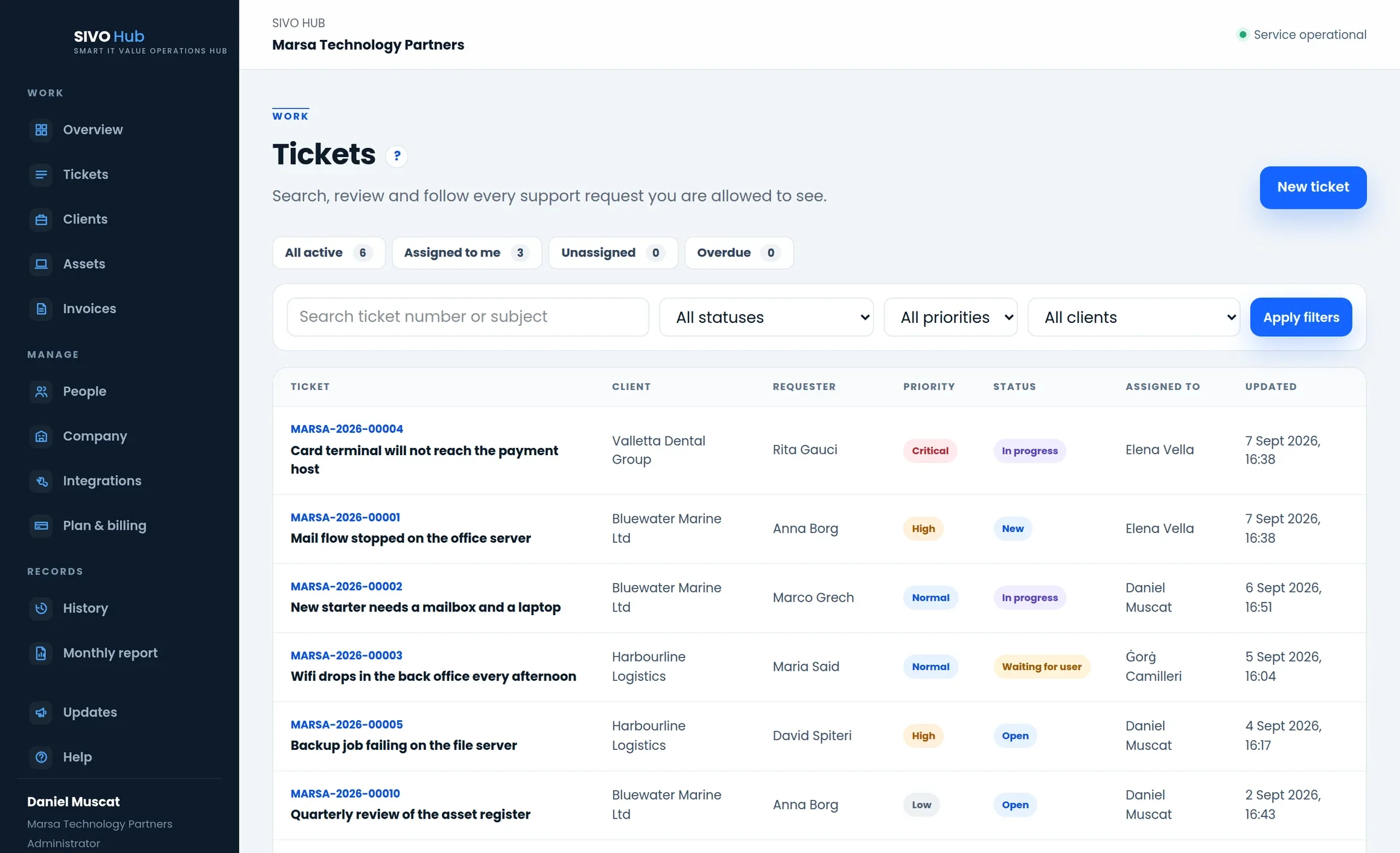Open the Overview grid icon in sidebar
This screenshot has width=1400, height=853.
[x=41, y=130]
